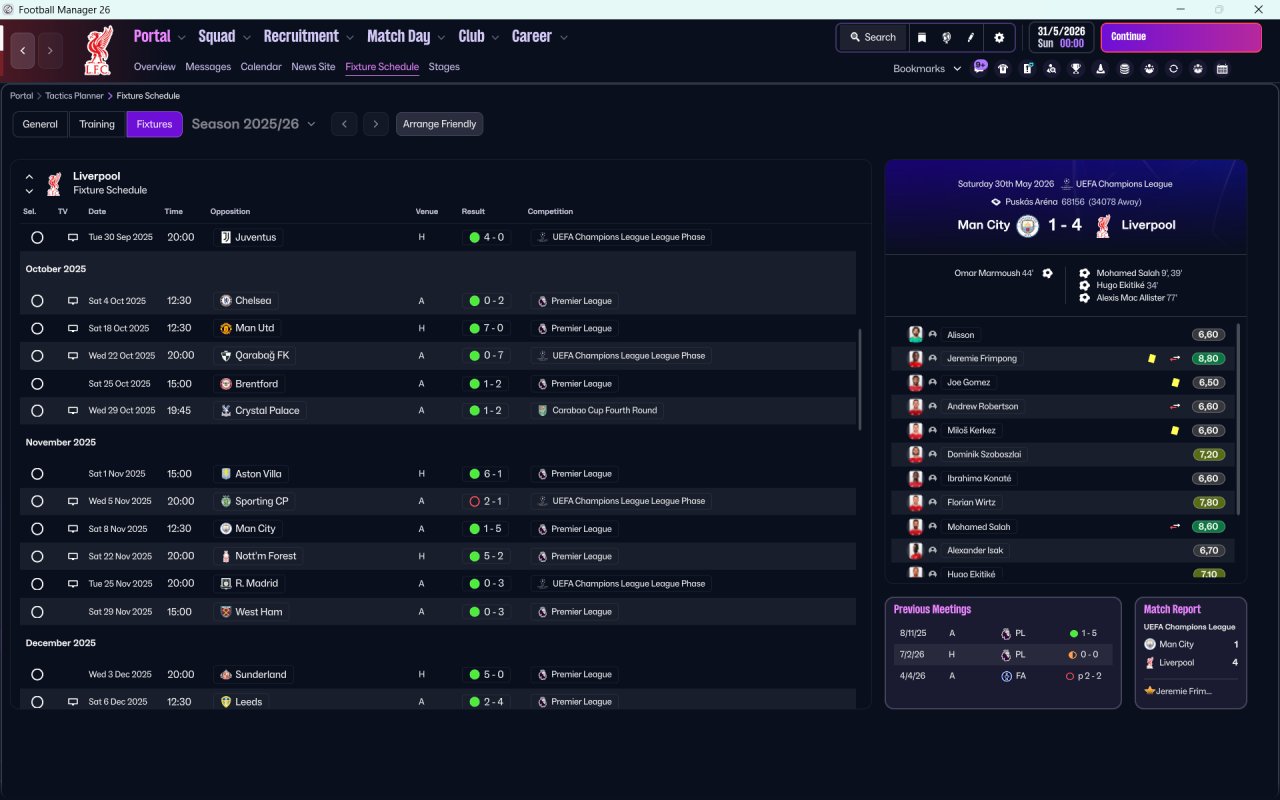The height and width of the screenshot is (800, 1280).
Task: Open the Calendar sub-menu item
Action: pos(261,67)
